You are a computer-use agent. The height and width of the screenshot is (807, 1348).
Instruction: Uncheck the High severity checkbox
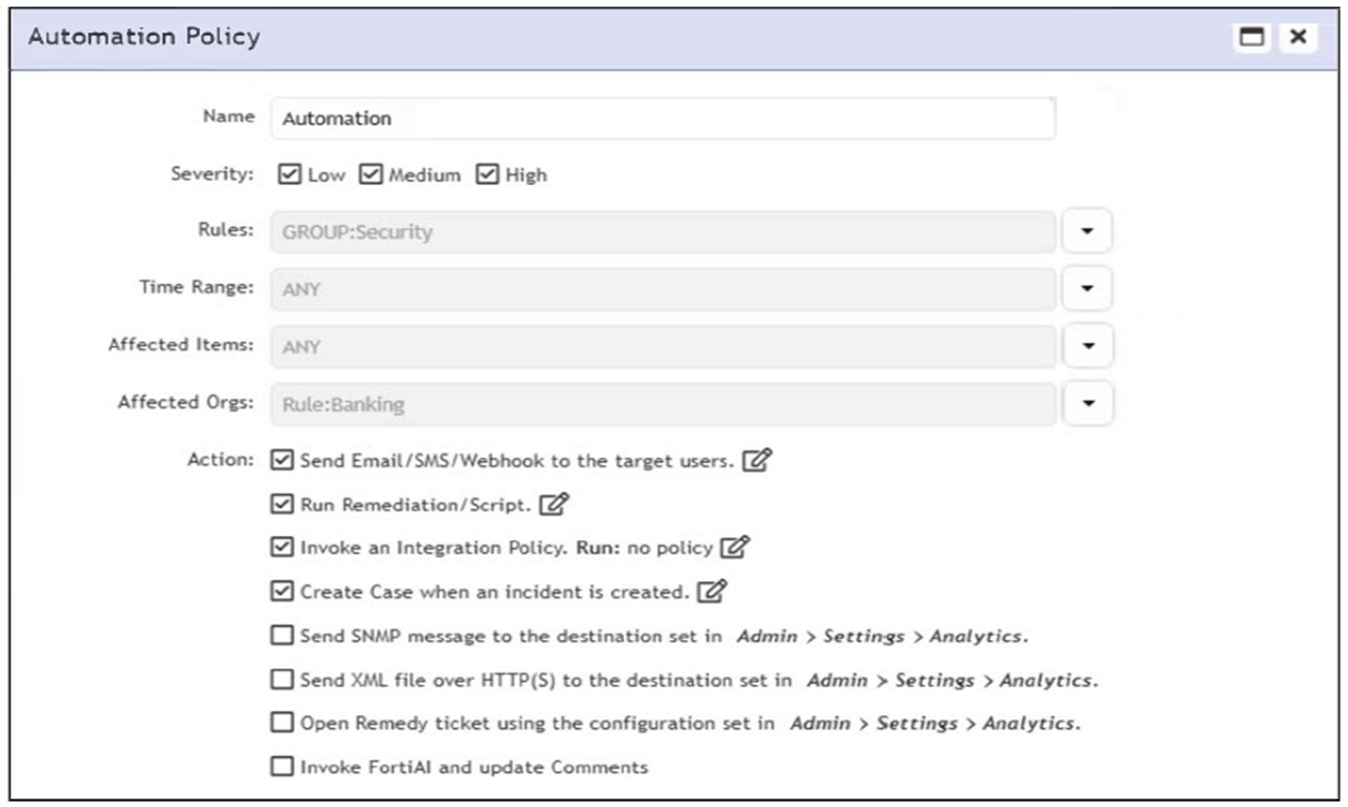(487, 175)
